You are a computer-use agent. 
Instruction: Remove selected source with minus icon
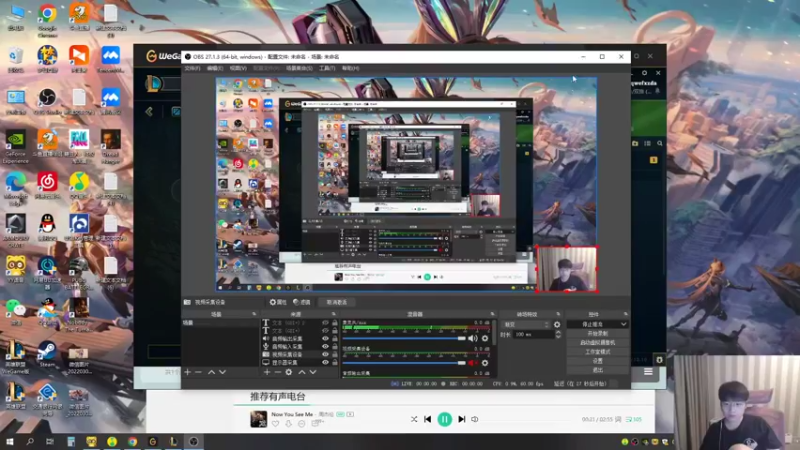278,372
